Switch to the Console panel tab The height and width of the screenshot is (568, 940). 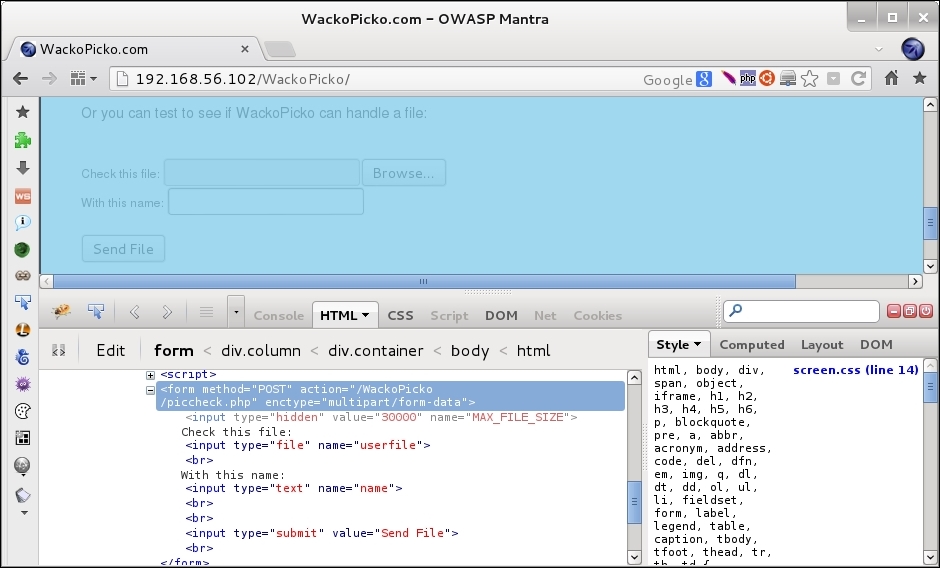279,315
